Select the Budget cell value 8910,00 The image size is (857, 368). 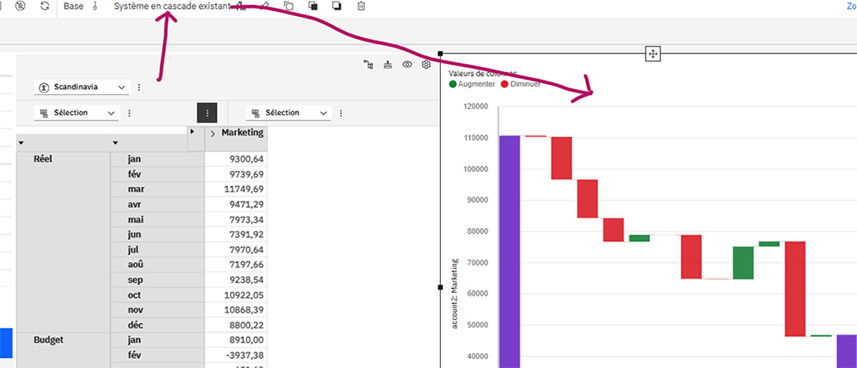point(236,340)
